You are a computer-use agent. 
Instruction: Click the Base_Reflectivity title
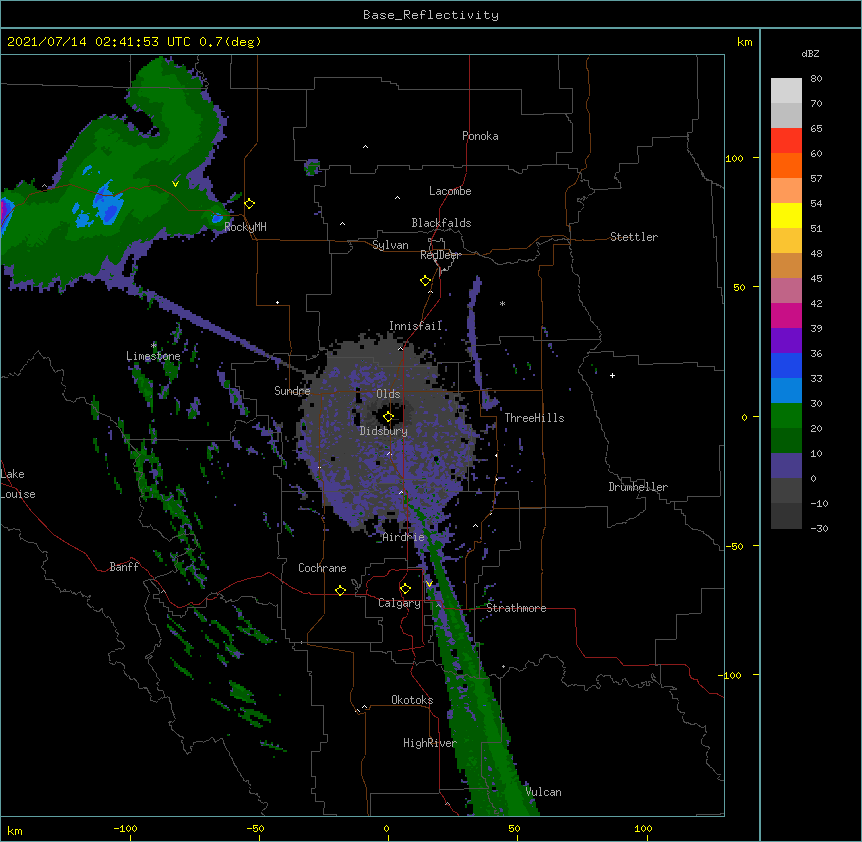[x=431, y=15]
